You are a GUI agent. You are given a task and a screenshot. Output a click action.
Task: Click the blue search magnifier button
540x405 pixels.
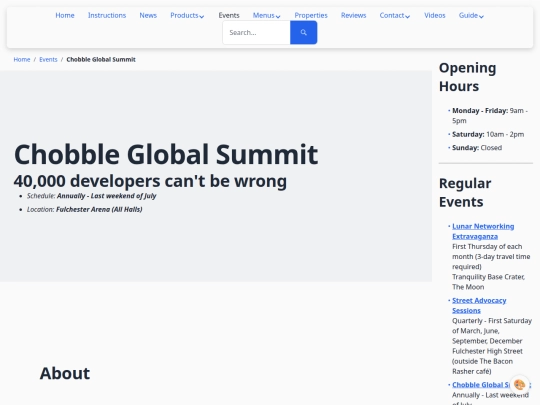click(303, 32)
